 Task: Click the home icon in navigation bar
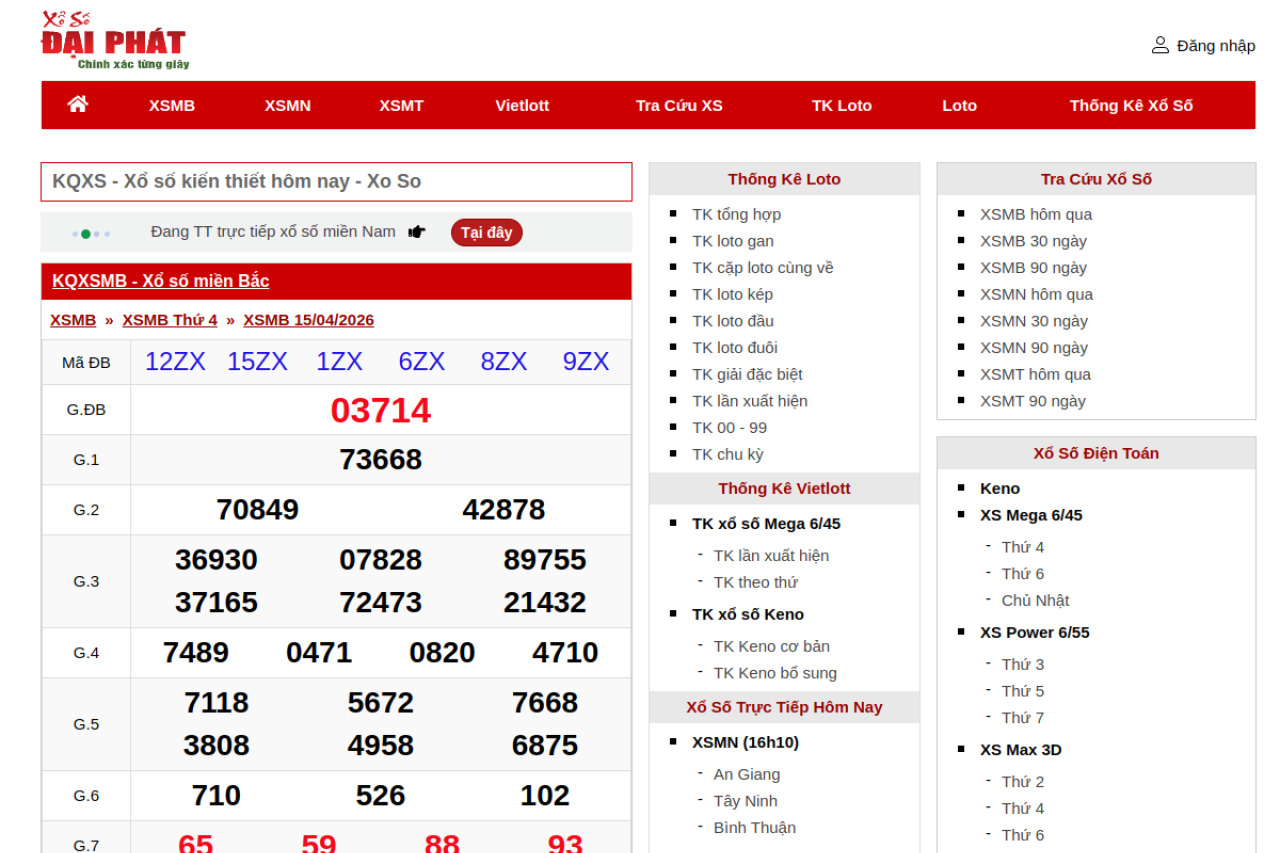78,104
